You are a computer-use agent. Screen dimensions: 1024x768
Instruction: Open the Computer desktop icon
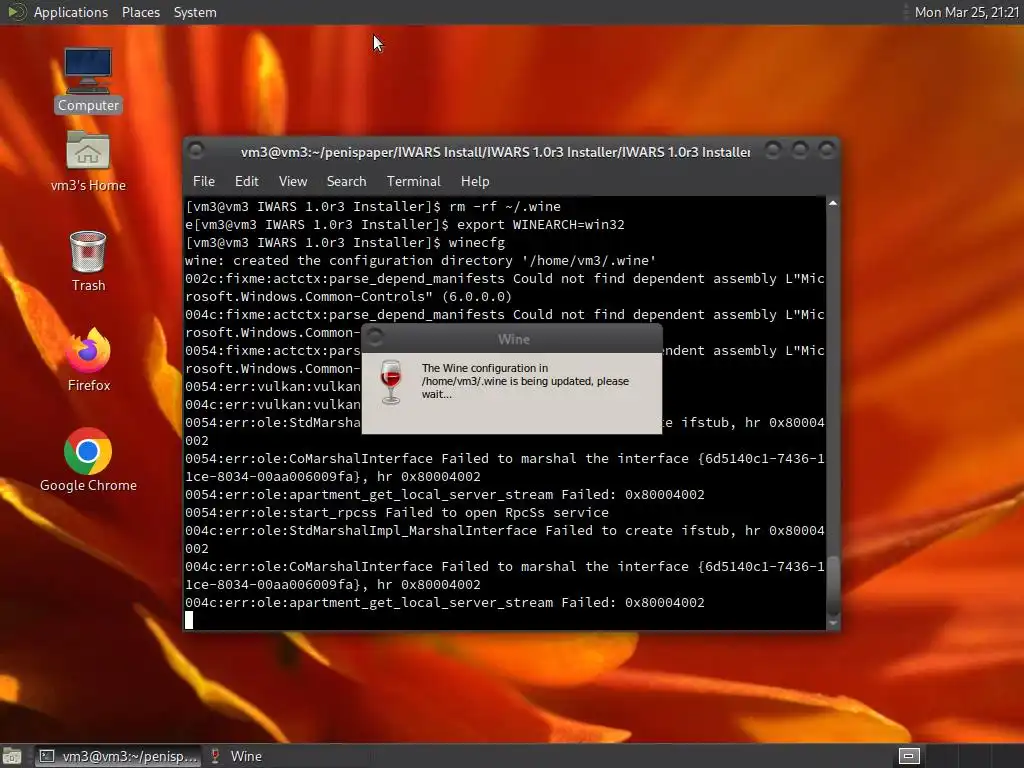click(x=88, y=80)
